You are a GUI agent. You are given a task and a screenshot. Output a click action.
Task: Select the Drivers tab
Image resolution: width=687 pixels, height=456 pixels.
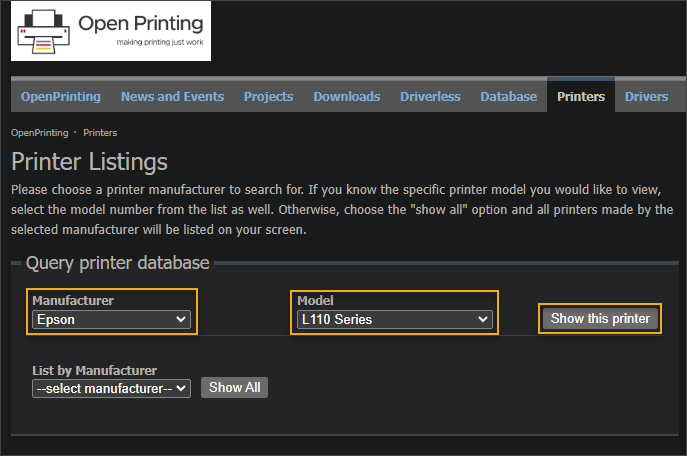[x=646, y=96]
